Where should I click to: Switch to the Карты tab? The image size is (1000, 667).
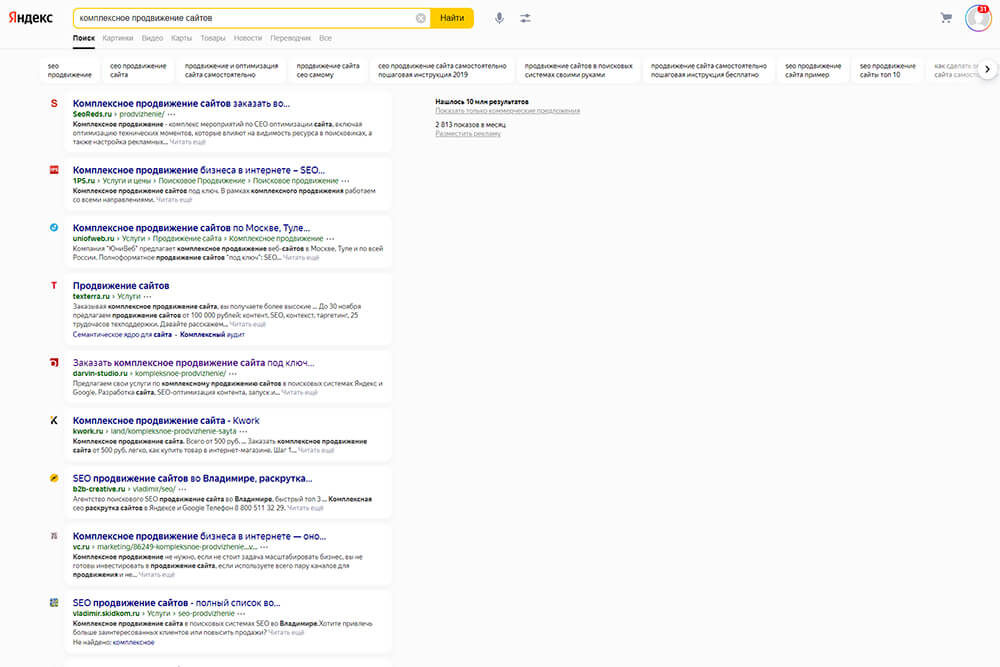182,38
